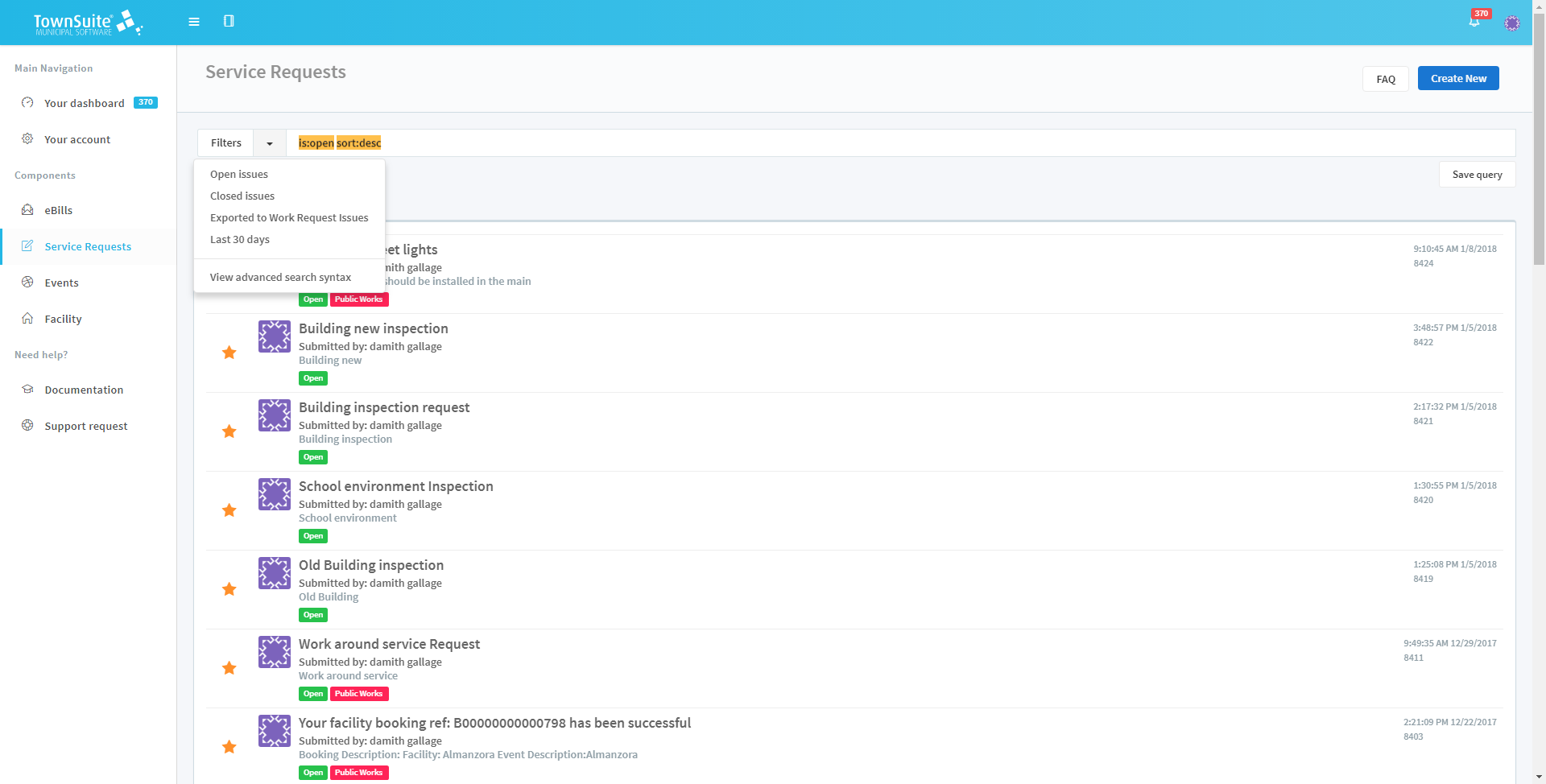Open Your account page

pyautogui.click(x=77, y=139)
